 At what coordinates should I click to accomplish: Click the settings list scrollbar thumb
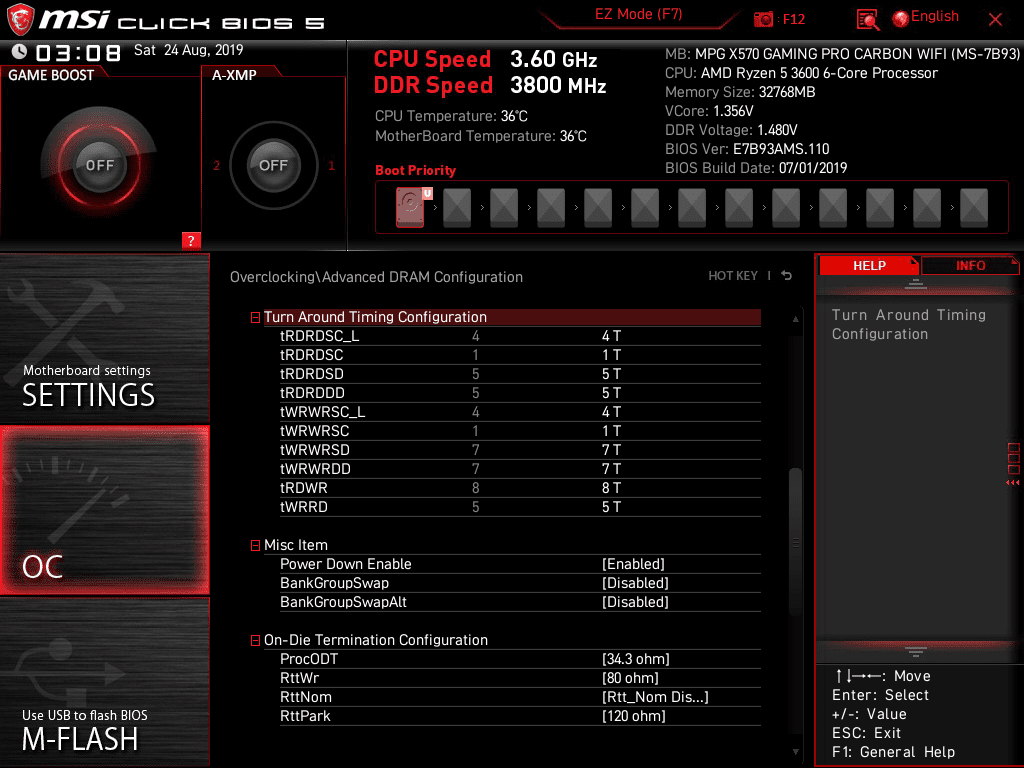tap(795, 542)
